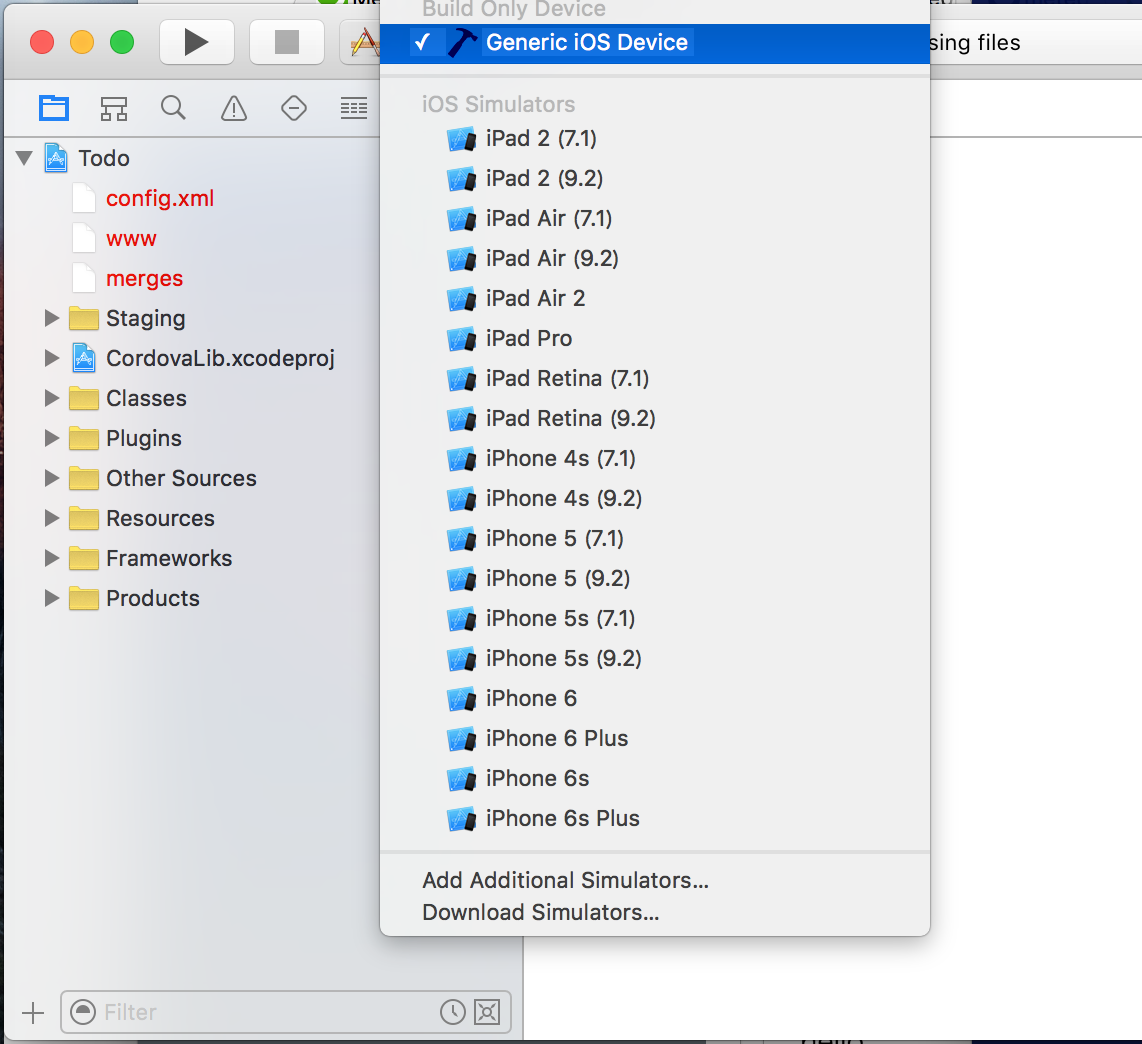This screenshot has width=1142, height=1044.
Task: Choose iPhone 5 (9.2) simulator
Action: tap(655, 579)
